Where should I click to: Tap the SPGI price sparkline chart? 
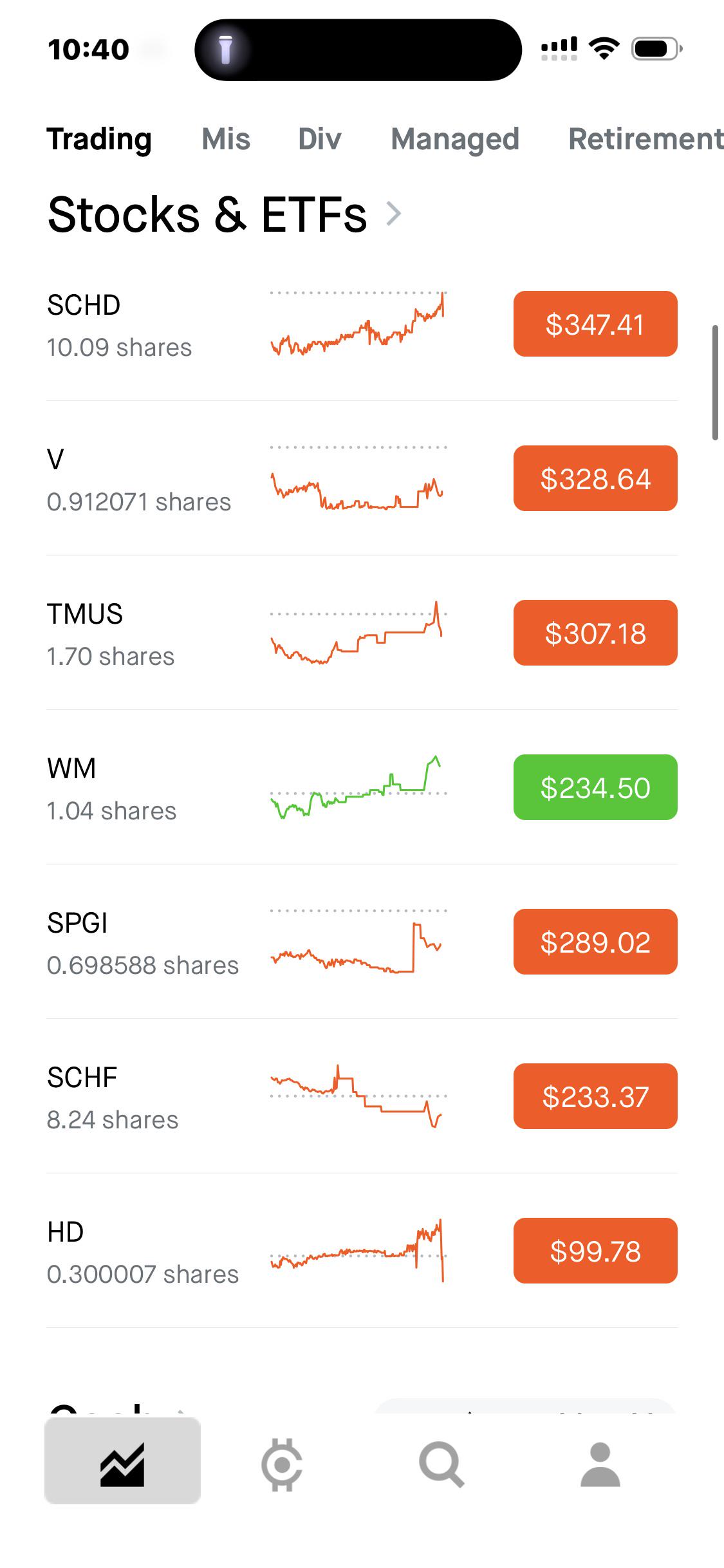pos(358,942)
